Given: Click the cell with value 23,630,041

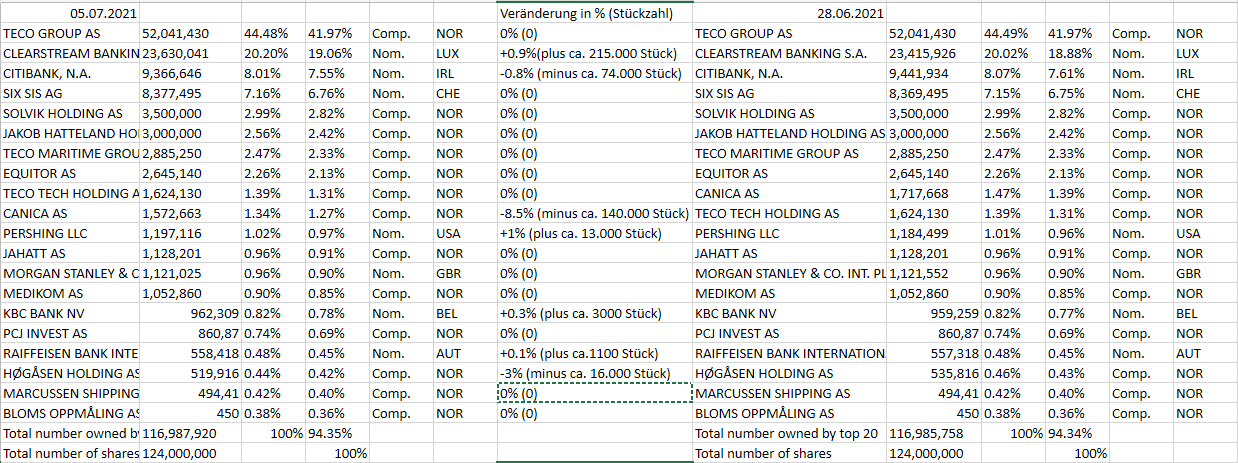Looking at the screenshot, I should [x=190, y=53].
